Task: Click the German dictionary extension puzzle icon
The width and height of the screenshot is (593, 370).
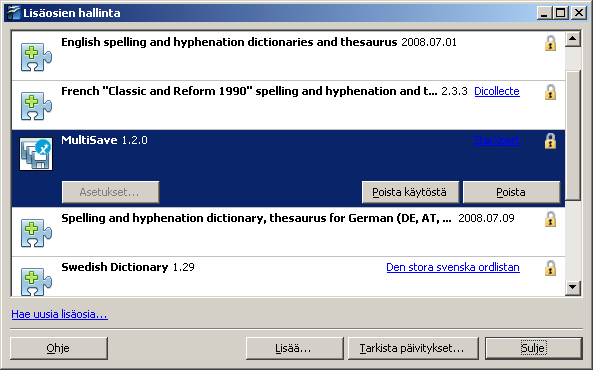Action: [x=36, y=233]
